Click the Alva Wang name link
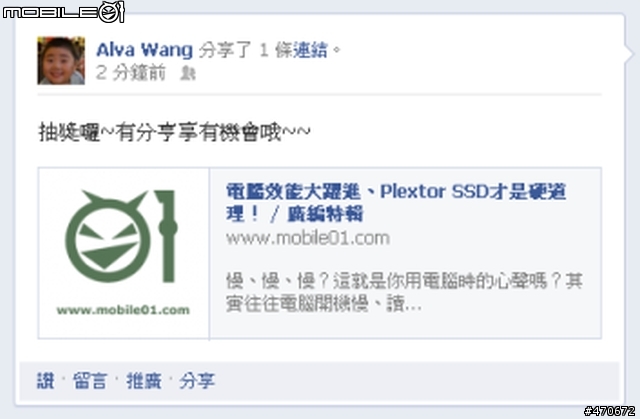Image resolution: width=640 pixels, height=419 pixels. [x=144, y=50]
